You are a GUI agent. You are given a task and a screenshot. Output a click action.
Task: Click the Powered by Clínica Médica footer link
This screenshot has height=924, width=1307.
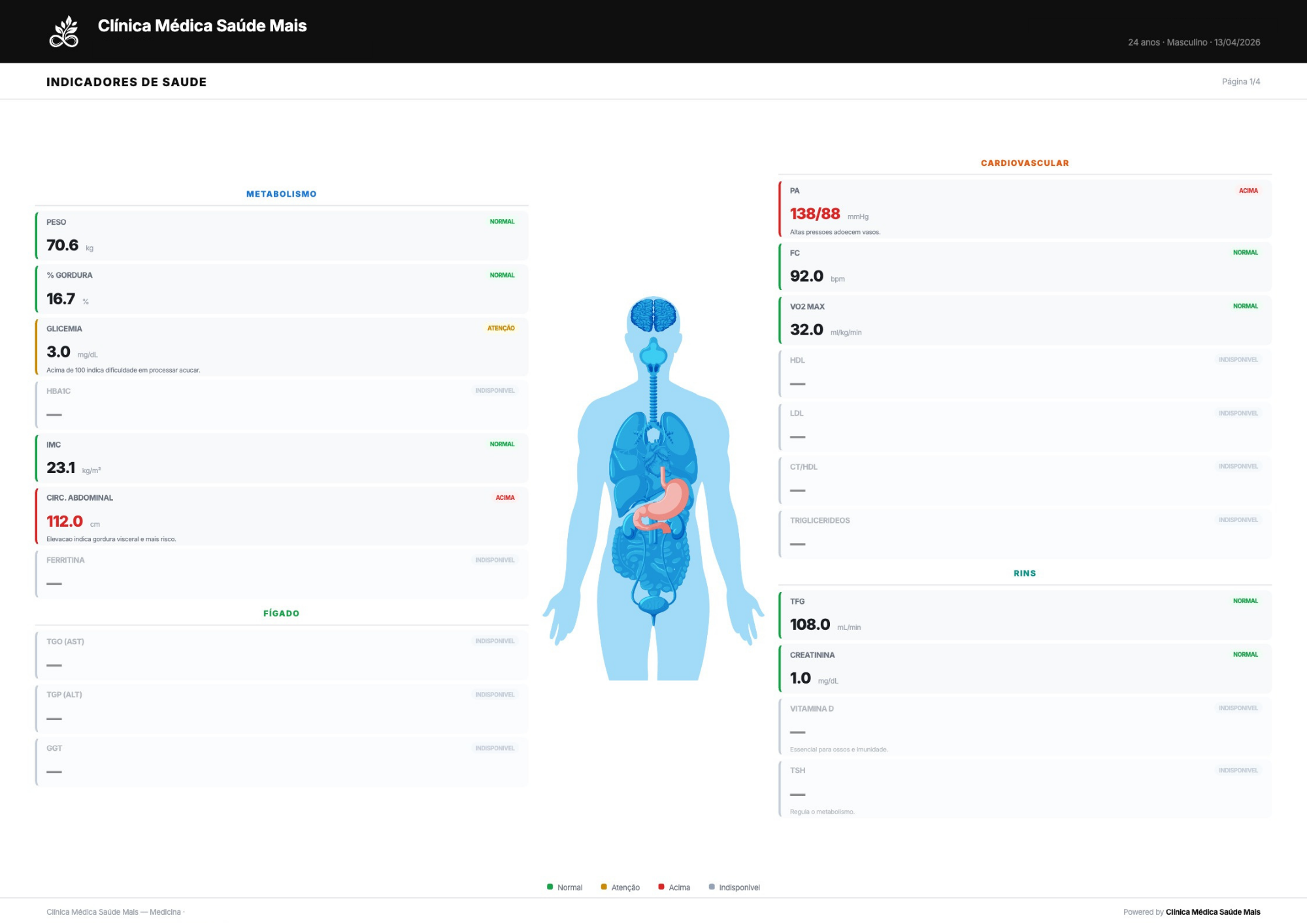click(x=1212, y=912)
